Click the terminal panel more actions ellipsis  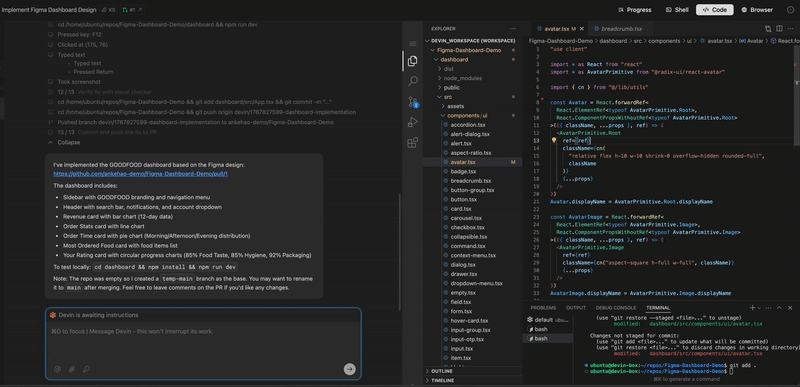pos(769,307)
